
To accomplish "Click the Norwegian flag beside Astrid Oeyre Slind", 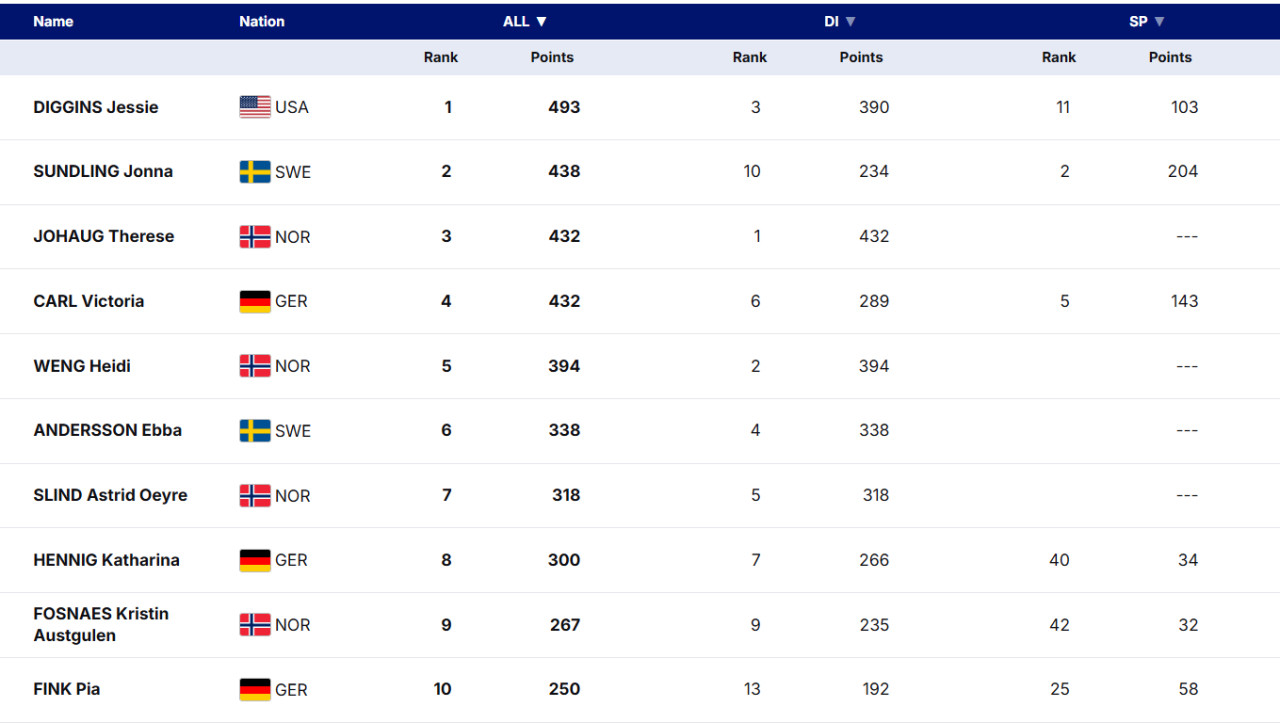I will (x=255, y=495).
